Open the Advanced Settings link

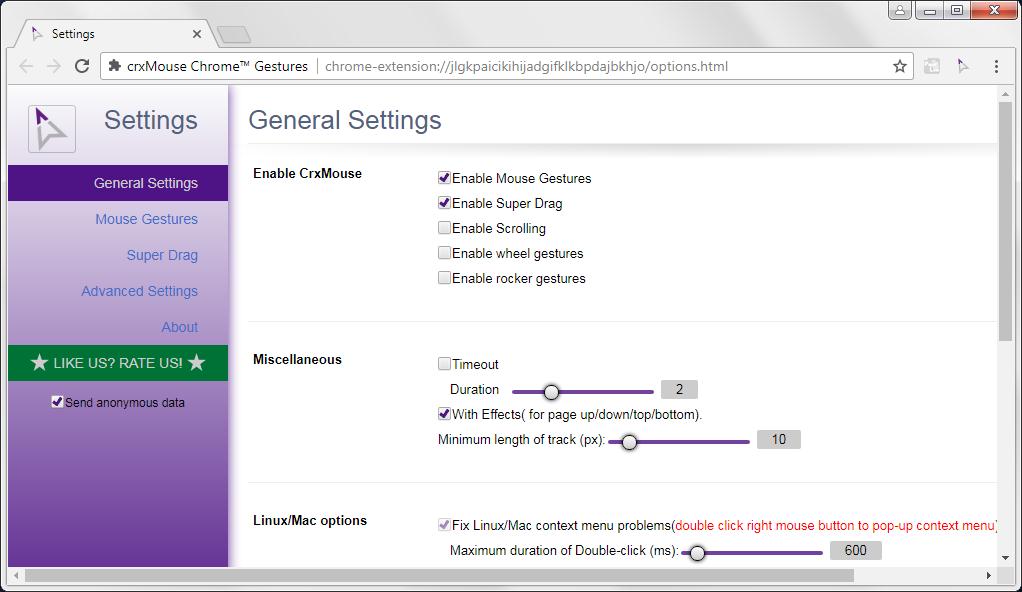pos(139,291)
